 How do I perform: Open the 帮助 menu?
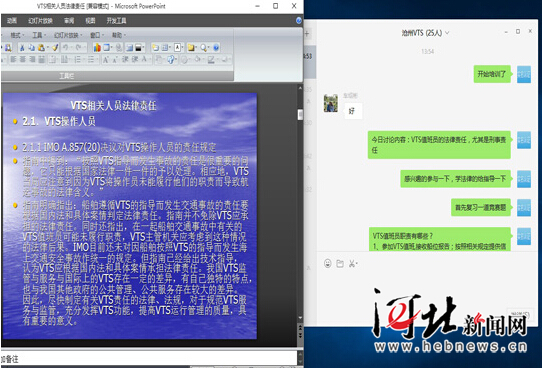(x=119, y=35)
